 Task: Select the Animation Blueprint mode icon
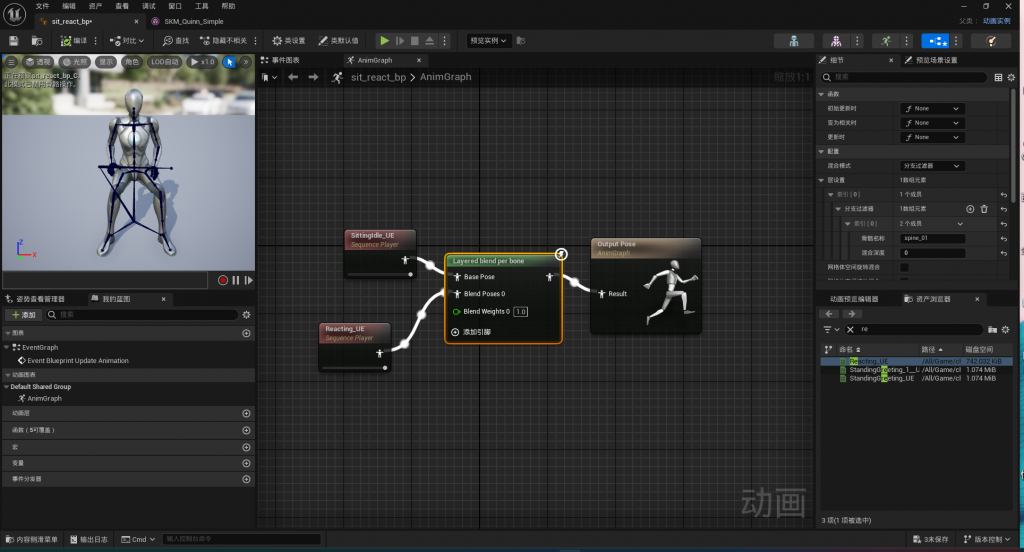(935, 41)
